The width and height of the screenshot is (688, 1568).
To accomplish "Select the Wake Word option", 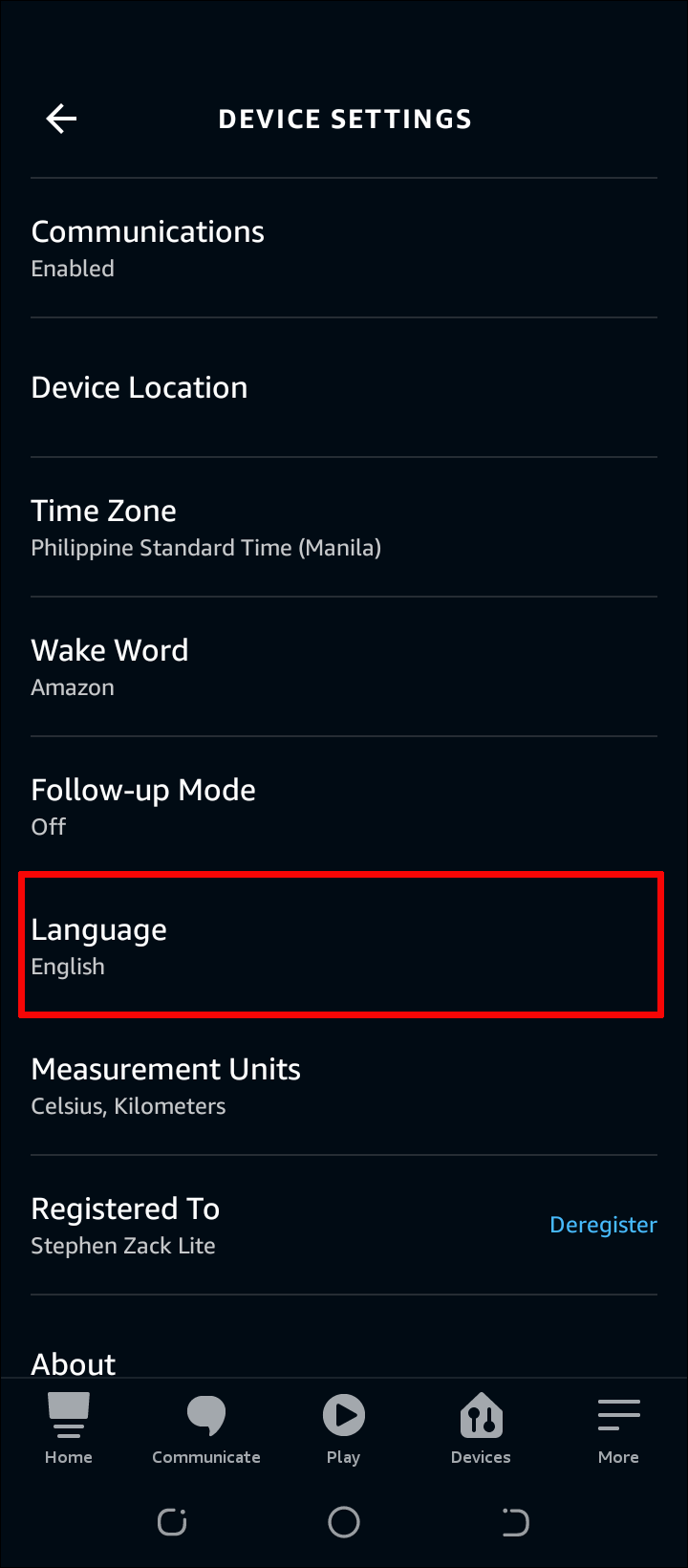I will (x=110, y=666).
